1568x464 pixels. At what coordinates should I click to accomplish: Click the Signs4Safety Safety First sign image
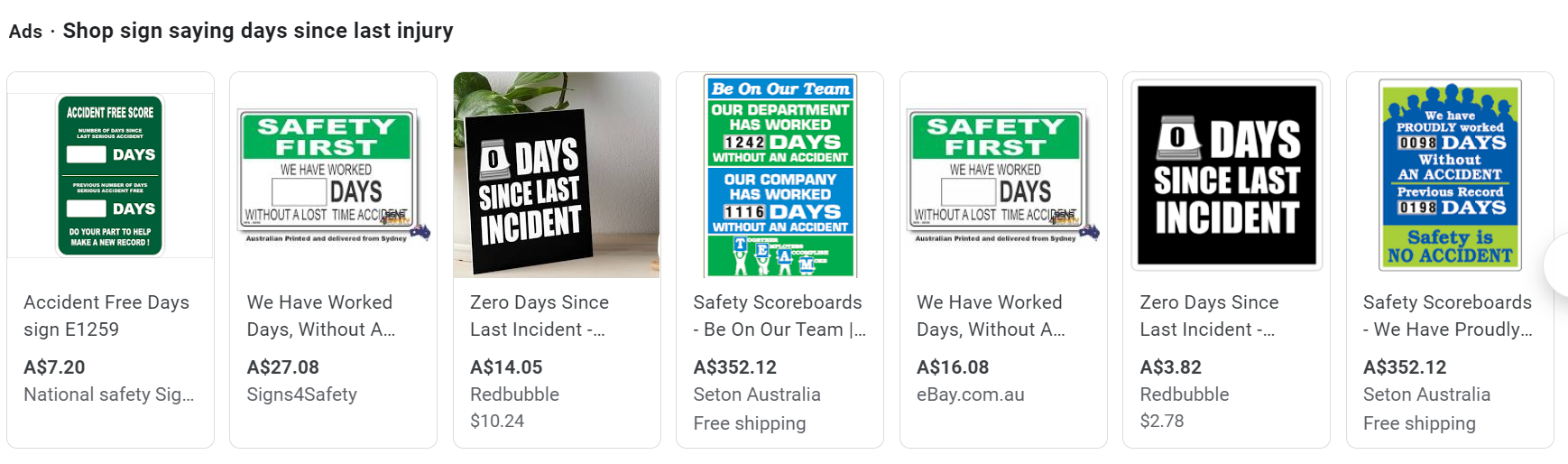(x=333, y=175)
